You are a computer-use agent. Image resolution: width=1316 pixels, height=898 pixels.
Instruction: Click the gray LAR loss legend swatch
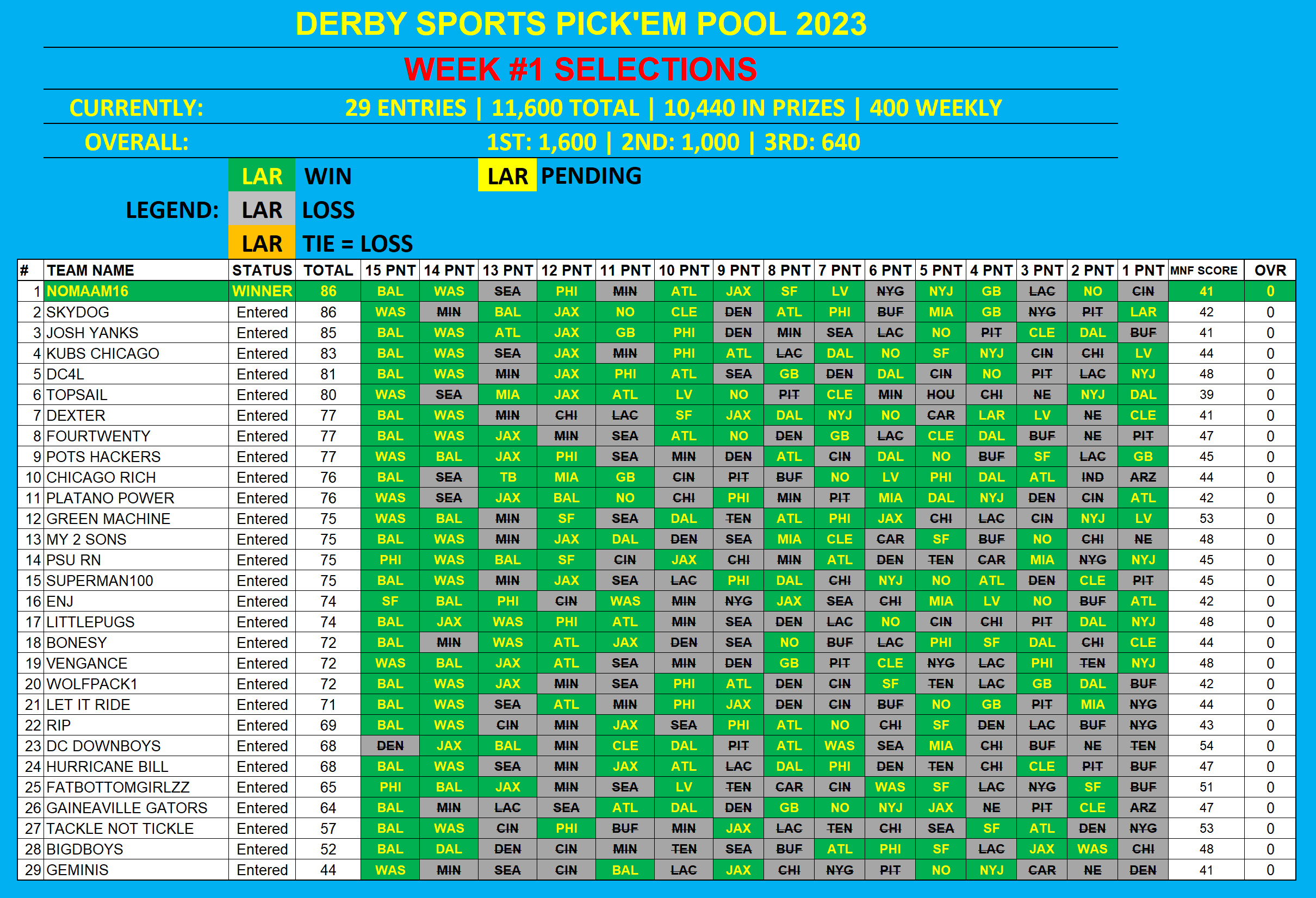pyautogui.click(x=262, y=210)
